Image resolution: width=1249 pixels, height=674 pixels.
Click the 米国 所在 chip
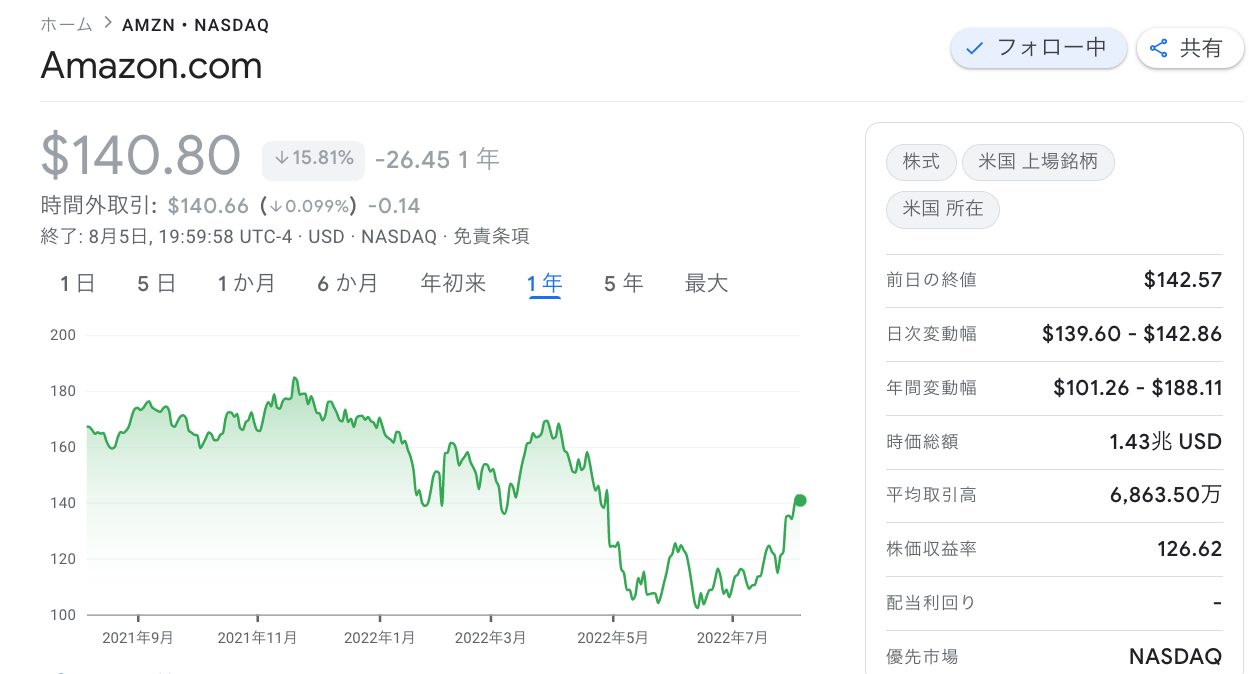pos(942,209)
